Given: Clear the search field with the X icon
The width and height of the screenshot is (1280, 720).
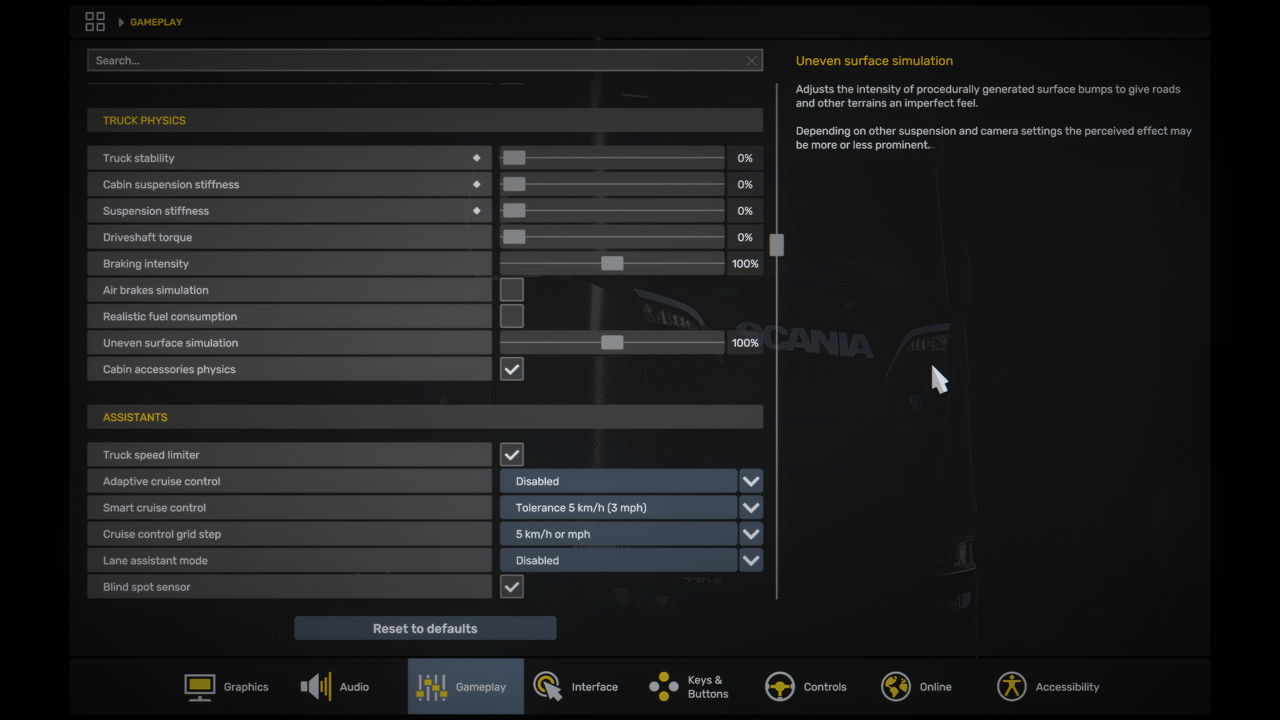Looking at the screenshot, I should pyautogui.click(x=752, y=61).
